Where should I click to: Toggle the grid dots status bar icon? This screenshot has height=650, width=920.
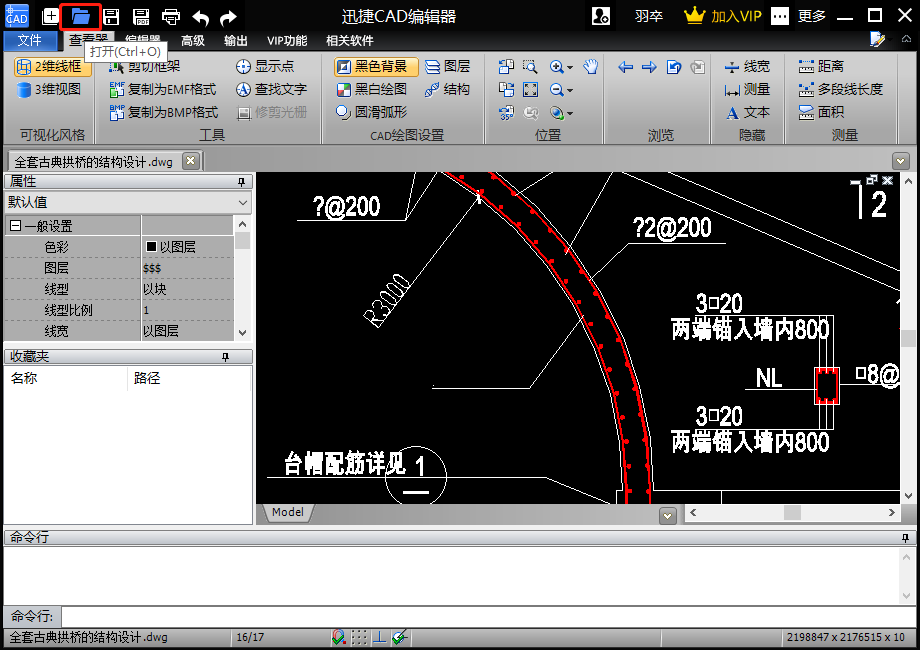point(360,637)
